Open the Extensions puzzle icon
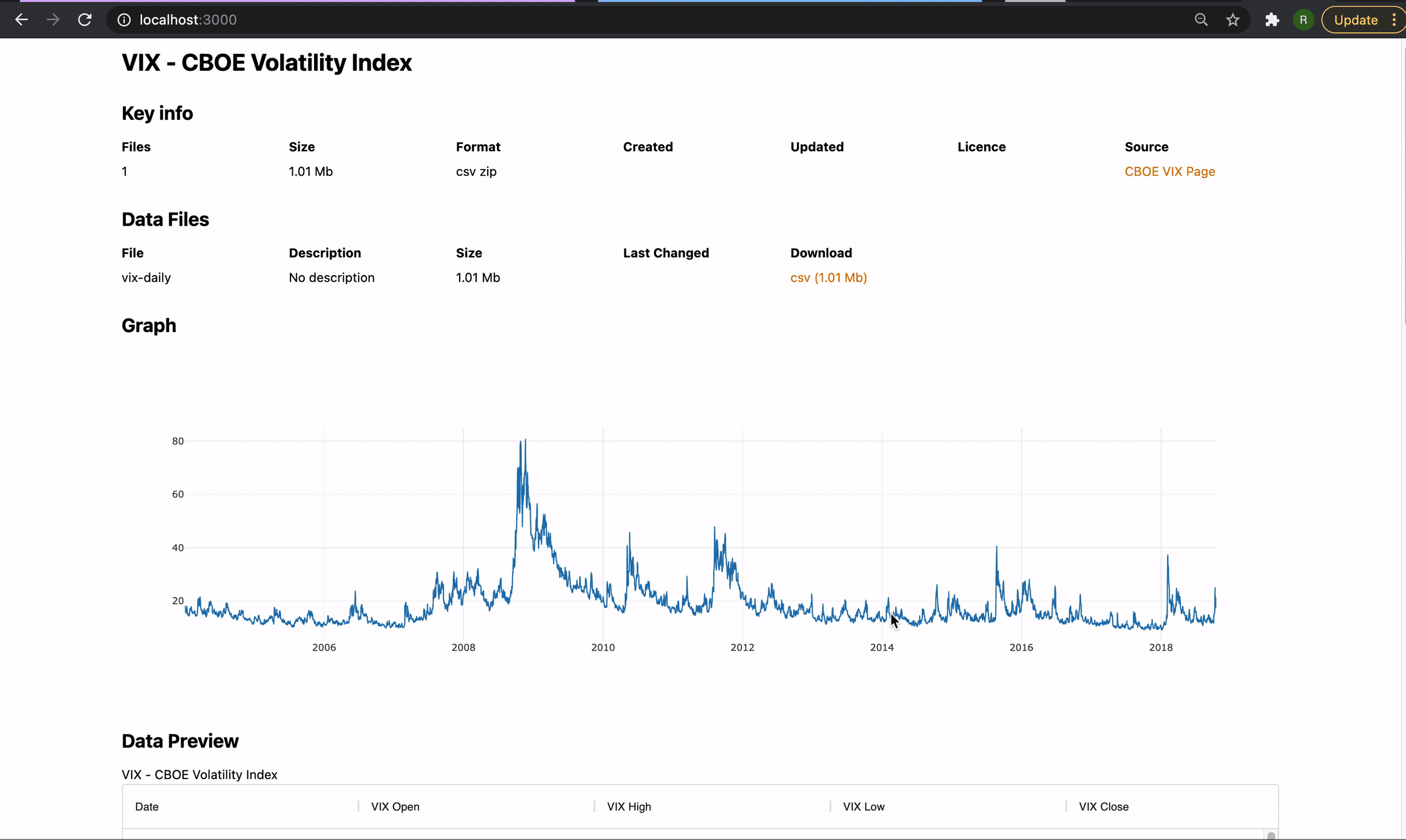The height and width of the screenshot is (840, 1406). pyautogui.click(x=1272, y=20)
